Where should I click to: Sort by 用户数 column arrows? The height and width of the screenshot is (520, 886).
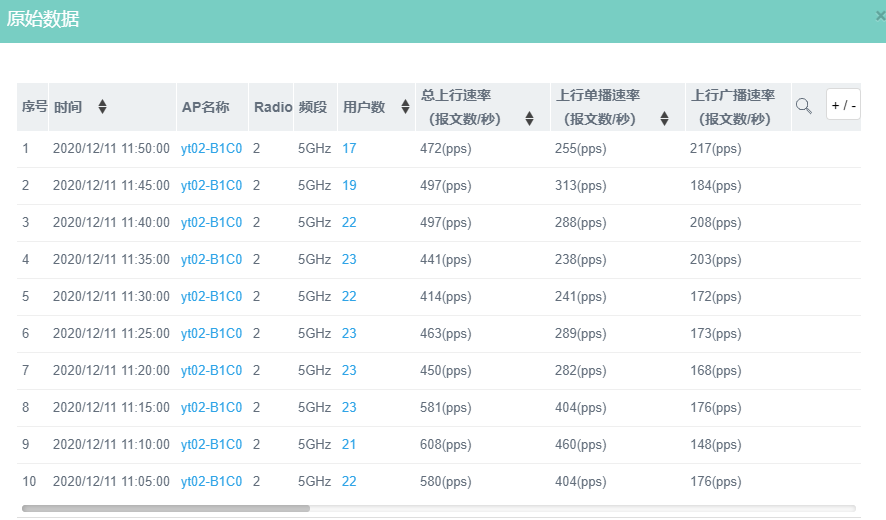(x=405, y=106)
